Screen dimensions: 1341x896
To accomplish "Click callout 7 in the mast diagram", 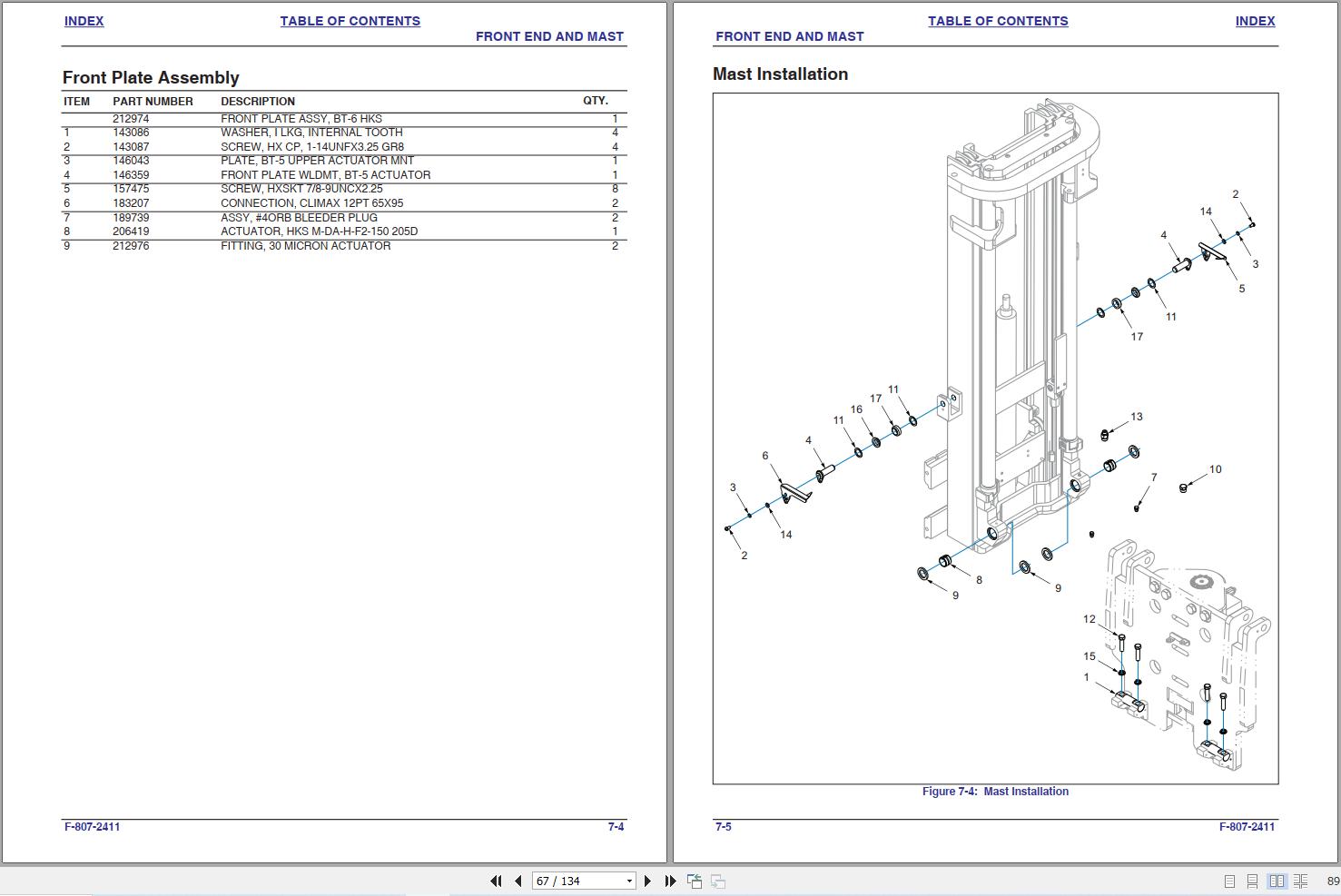I will [1154, 478].
